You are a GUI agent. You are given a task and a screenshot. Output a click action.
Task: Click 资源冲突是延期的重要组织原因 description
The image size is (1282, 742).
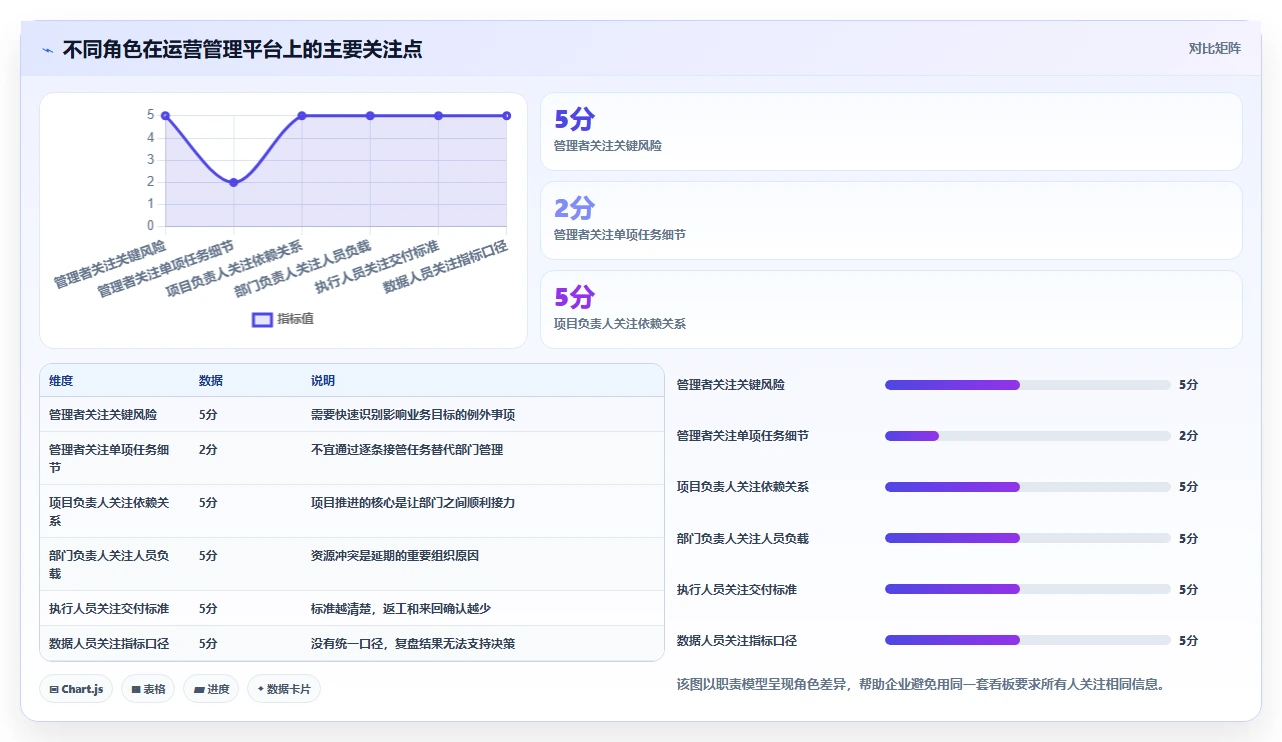pyautogui.click(x=395, y=556)
